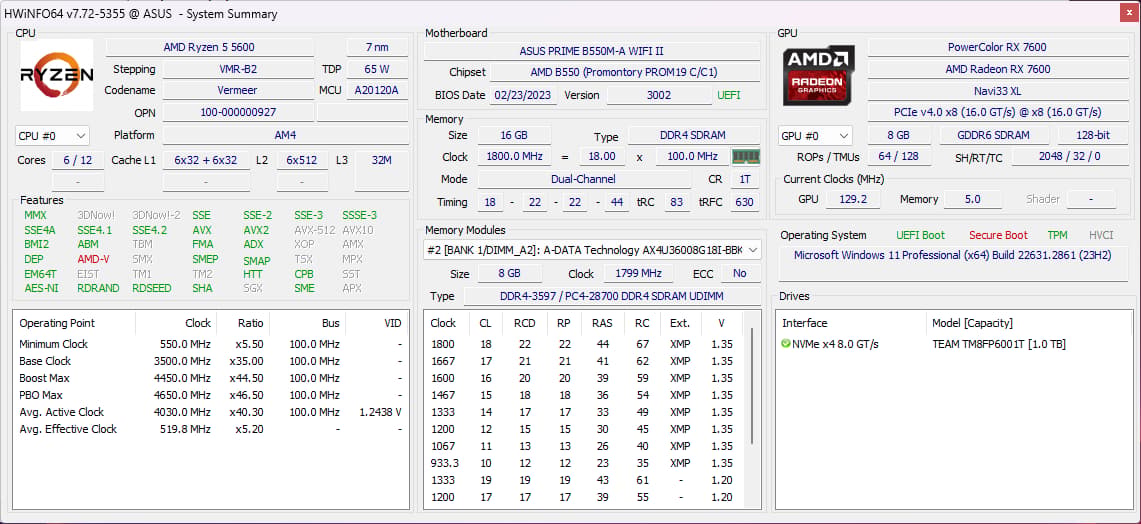Select the Boost Max operating point row
This screenshot has width=1141, height=524.
[x=211, y=378]
